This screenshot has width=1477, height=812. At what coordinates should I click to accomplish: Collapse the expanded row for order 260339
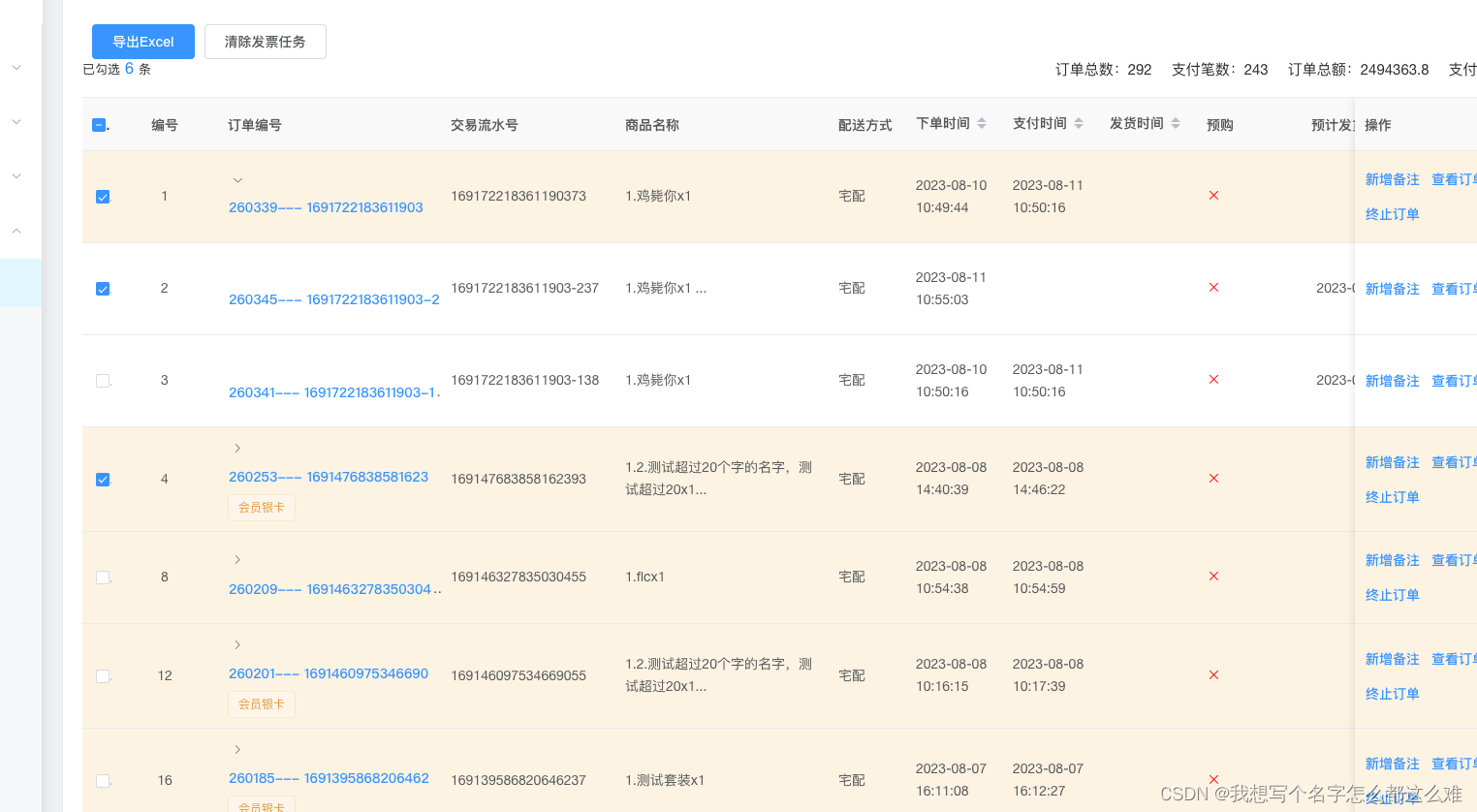(x=237, y=179)
